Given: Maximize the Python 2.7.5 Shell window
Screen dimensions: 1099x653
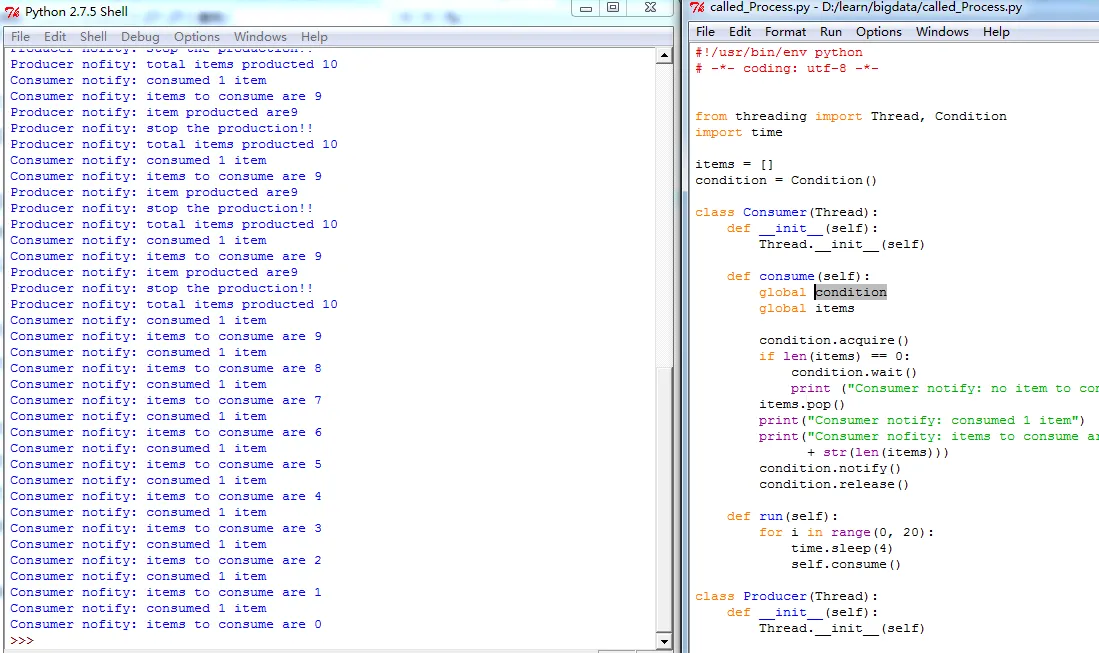Looking at the screenshot, I should coord(613,8).
